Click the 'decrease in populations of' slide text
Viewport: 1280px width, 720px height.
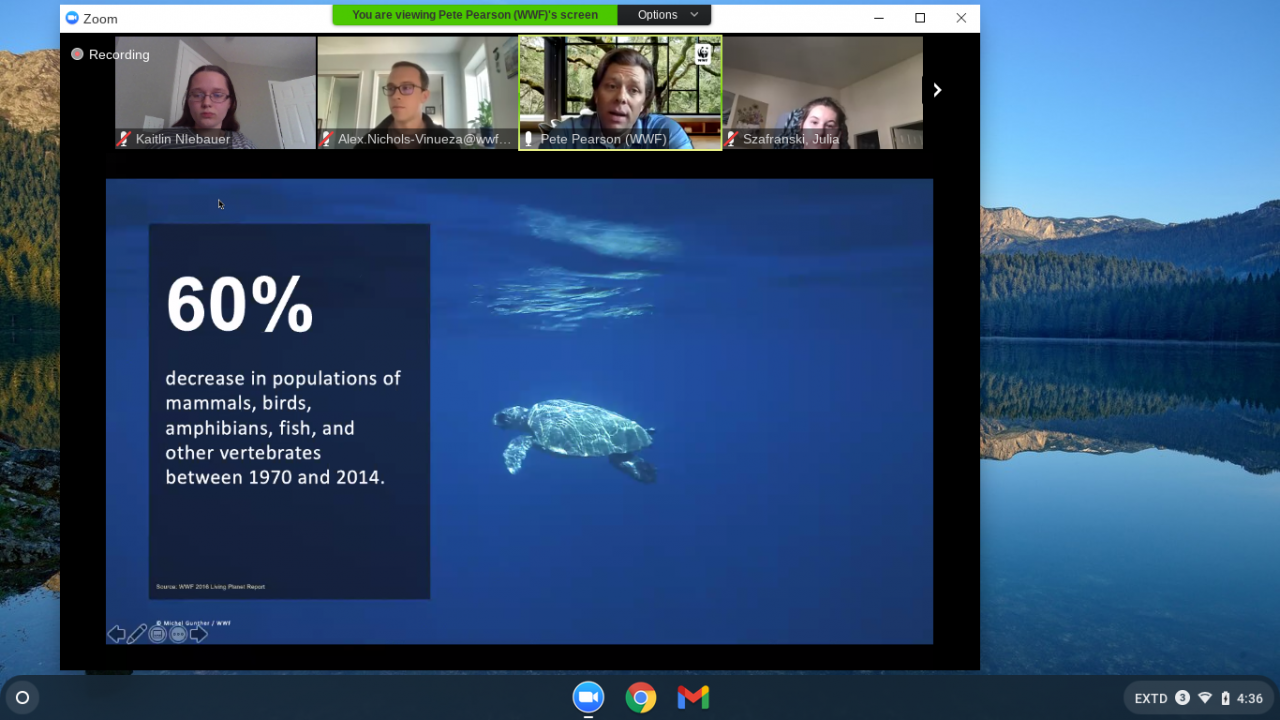pos(283,379)
